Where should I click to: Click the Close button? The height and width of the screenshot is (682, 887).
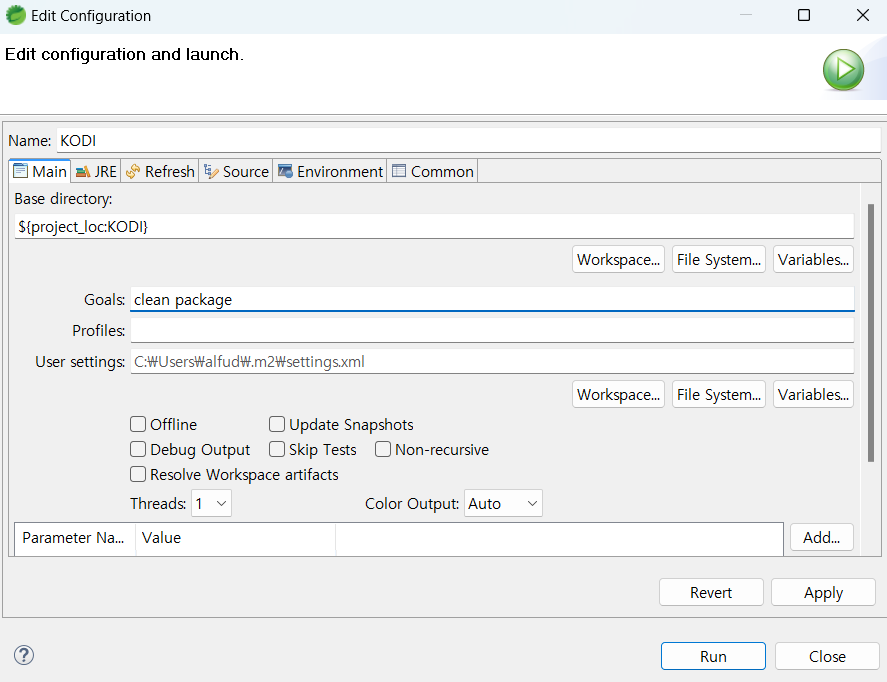pos(827,656)
